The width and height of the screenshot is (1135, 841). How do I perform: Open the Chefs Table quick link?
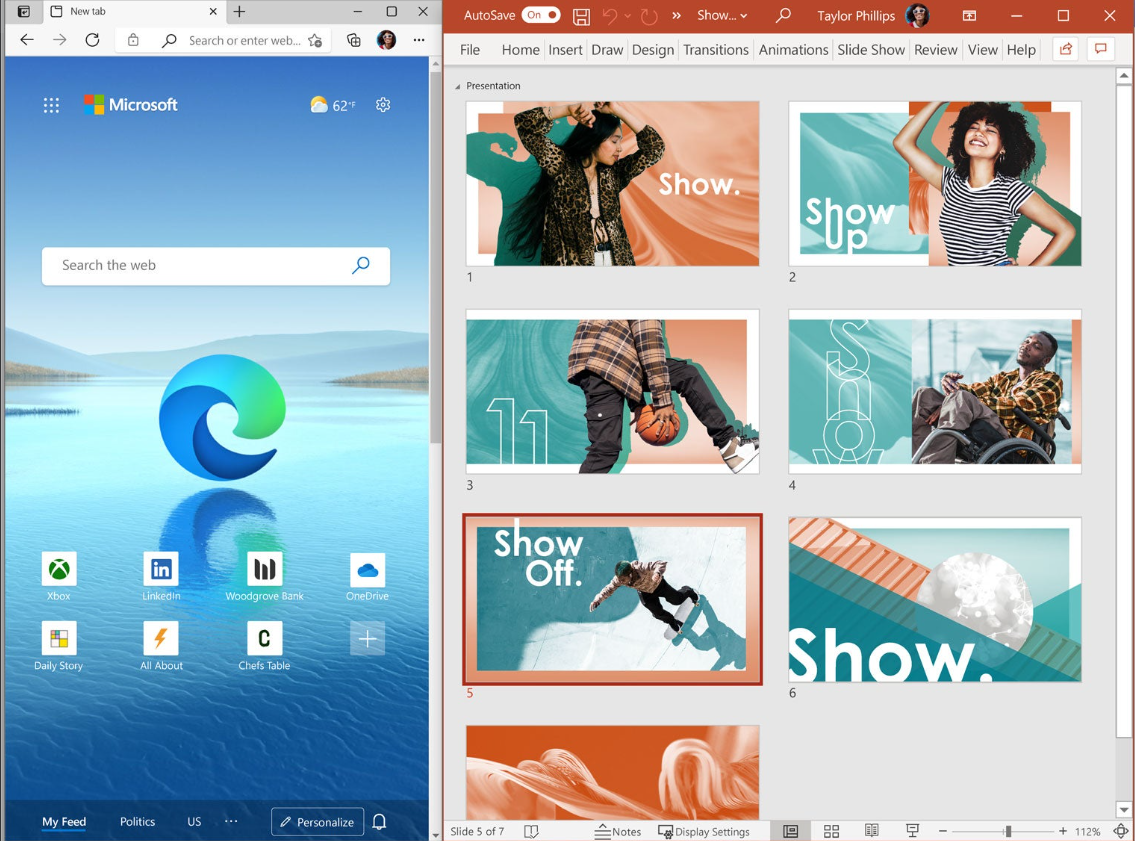[264, 646]
